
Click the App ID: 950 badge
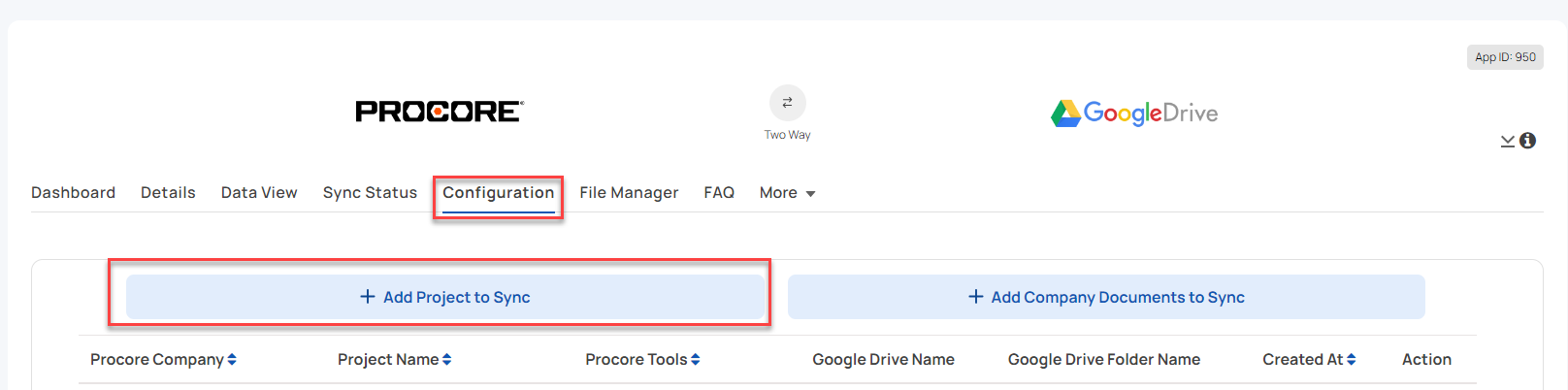1505,57
